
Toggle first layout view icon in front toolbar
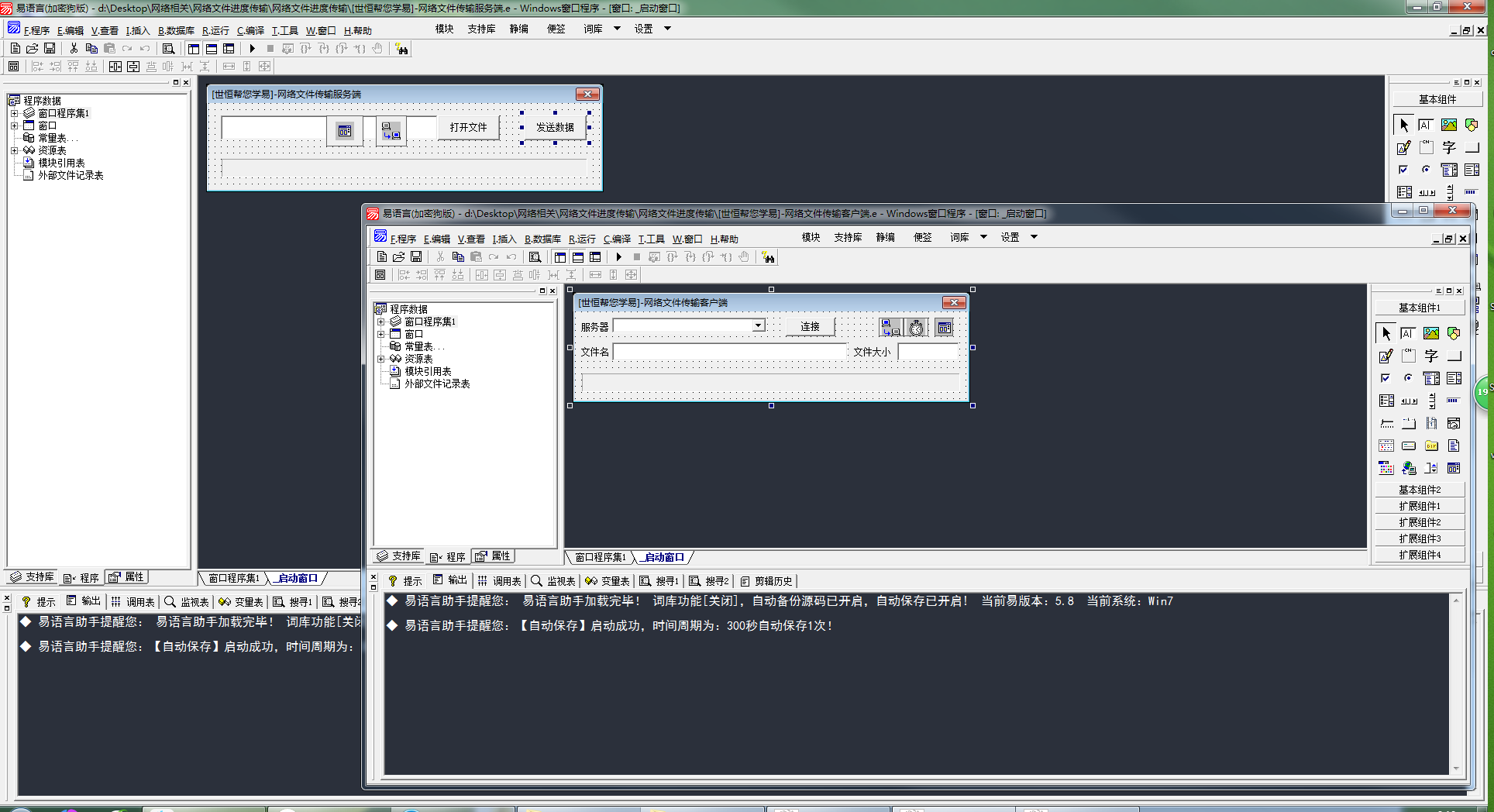560,256
